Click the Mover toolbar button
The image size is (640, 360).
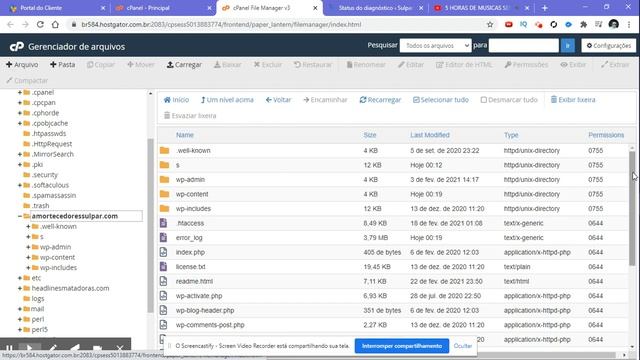[140, 64]
